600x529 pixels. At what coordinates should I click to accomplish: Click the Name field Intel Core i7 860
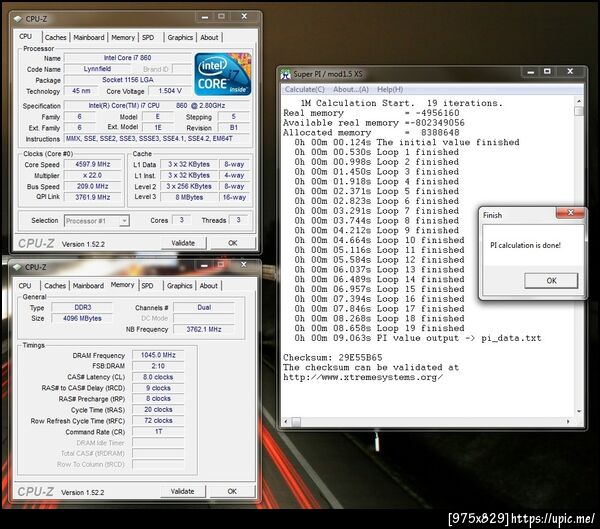(x=127, y=57)
